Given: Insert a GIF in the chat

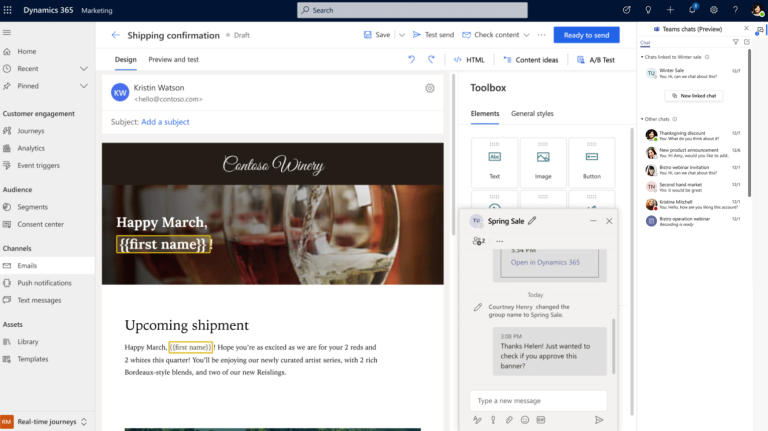Looking at the screenshot, I should click(541, 420).
